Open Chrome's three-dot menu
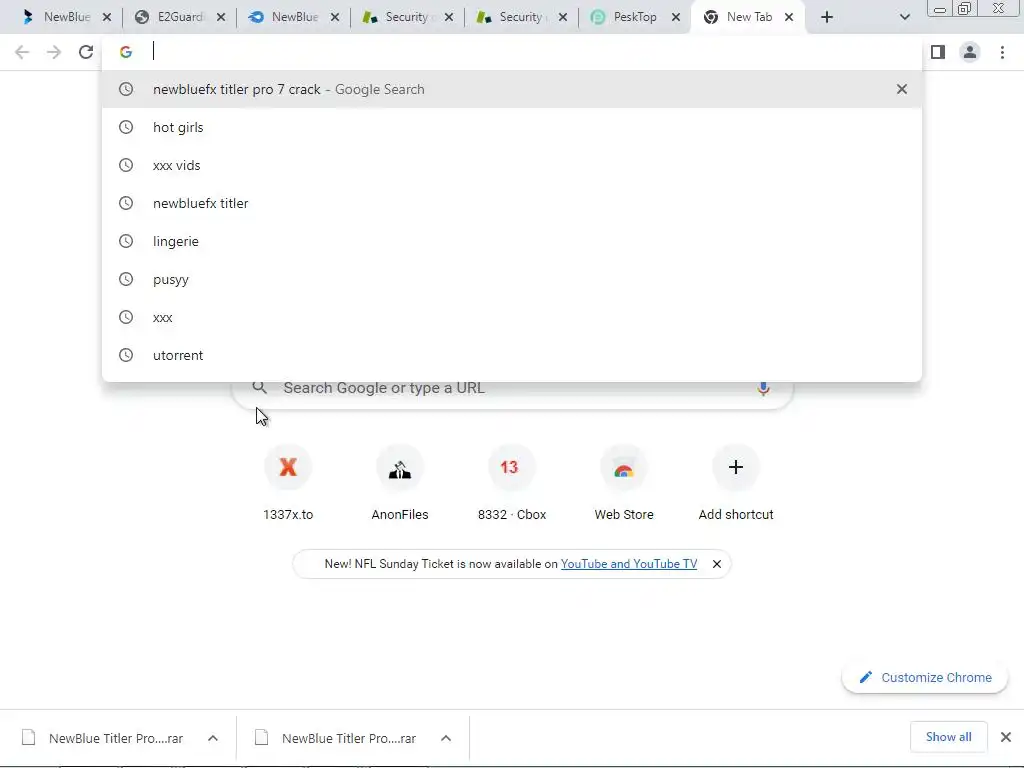This screenshot has height=768, width=1024. click(1002, 52)
